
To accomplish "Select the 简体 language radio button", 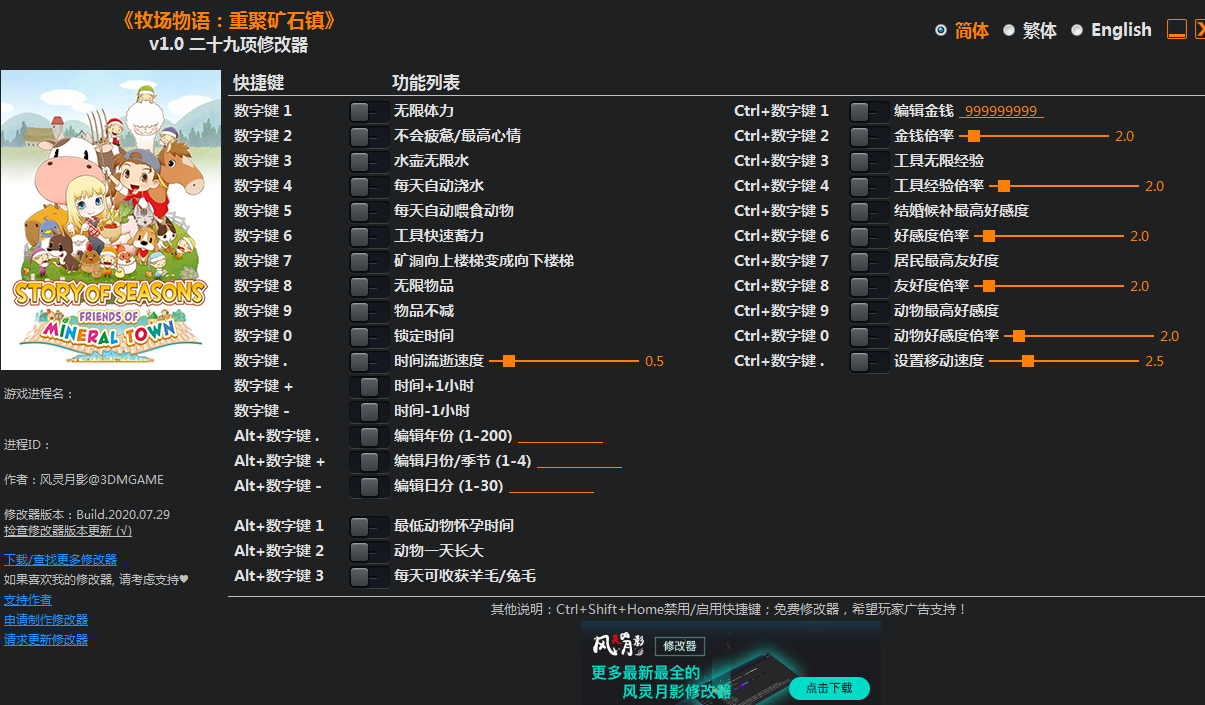I will point(941,30).
